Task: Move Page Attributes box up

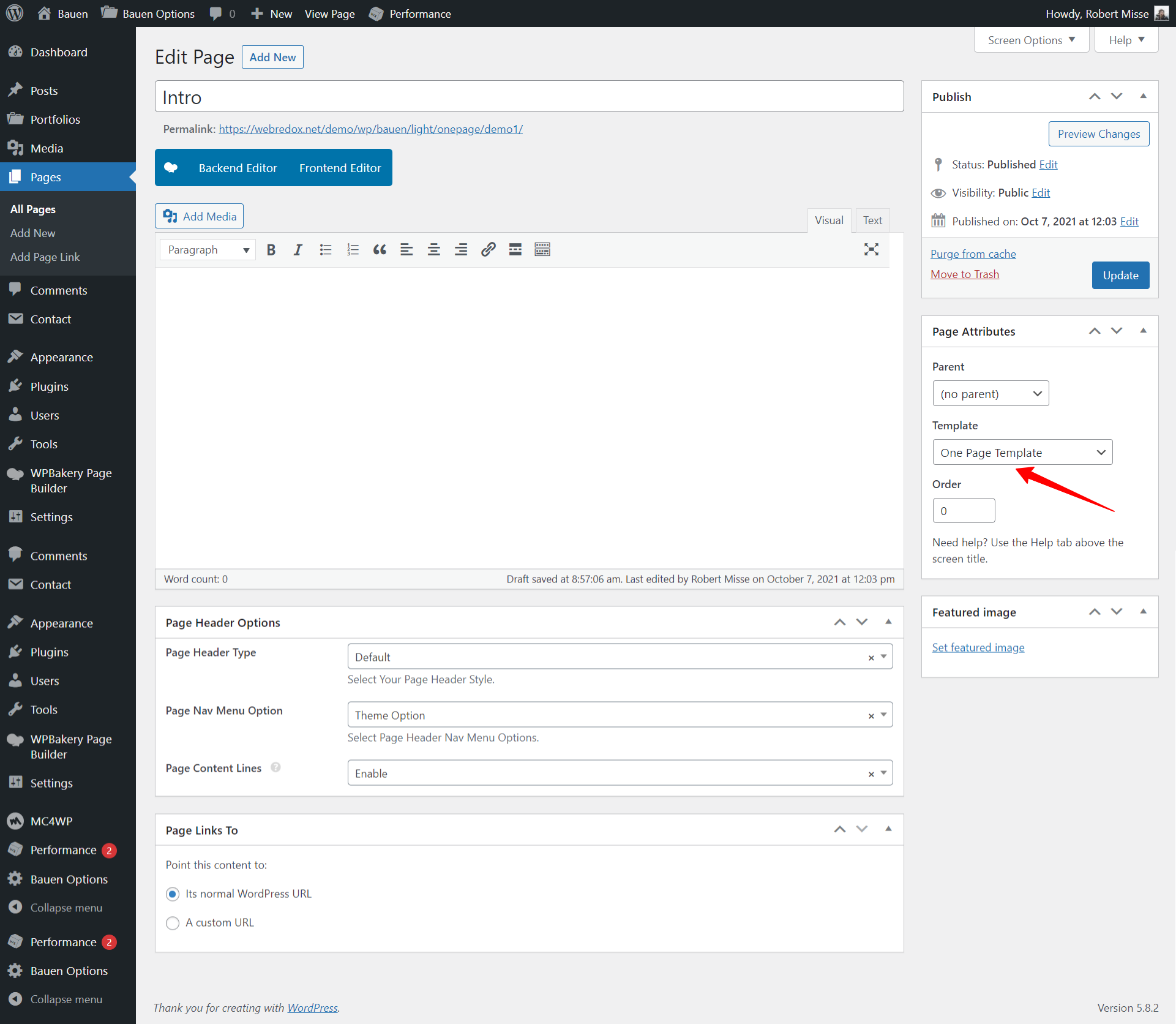Action: click(1095, 331)
